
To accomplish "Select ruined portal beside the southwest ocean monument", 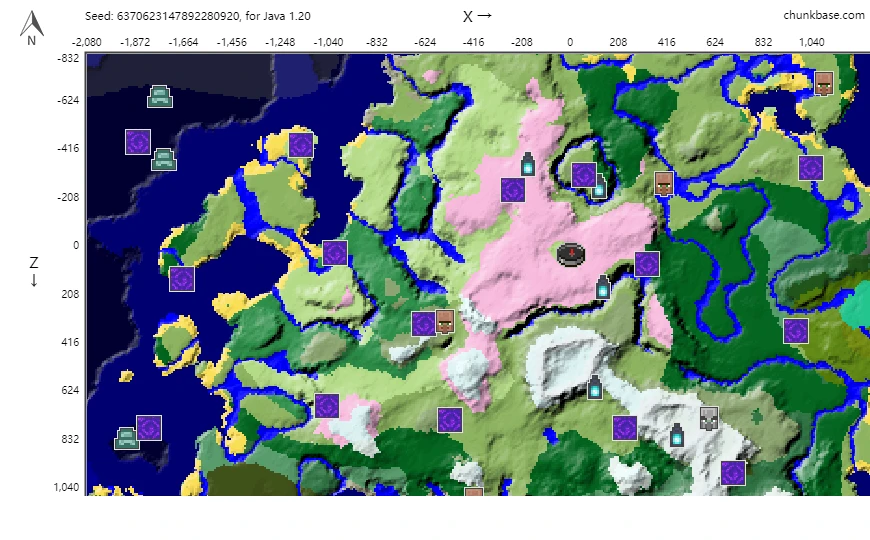I will click(x=149, y=428).
